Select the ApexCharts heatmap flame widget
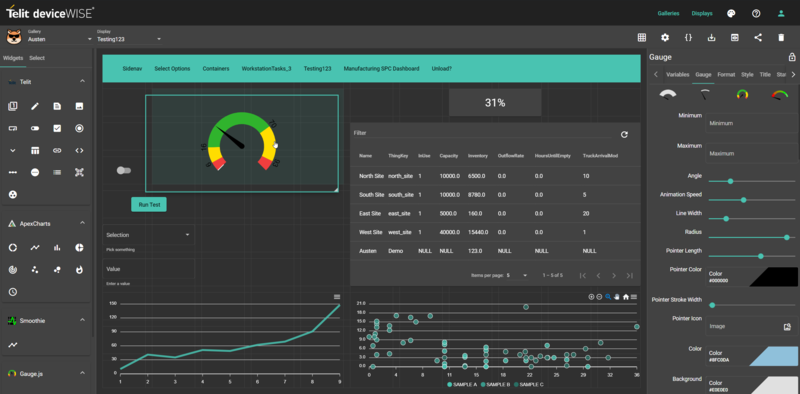This screenshot has height=394, width=800. [x=79, y=269]
